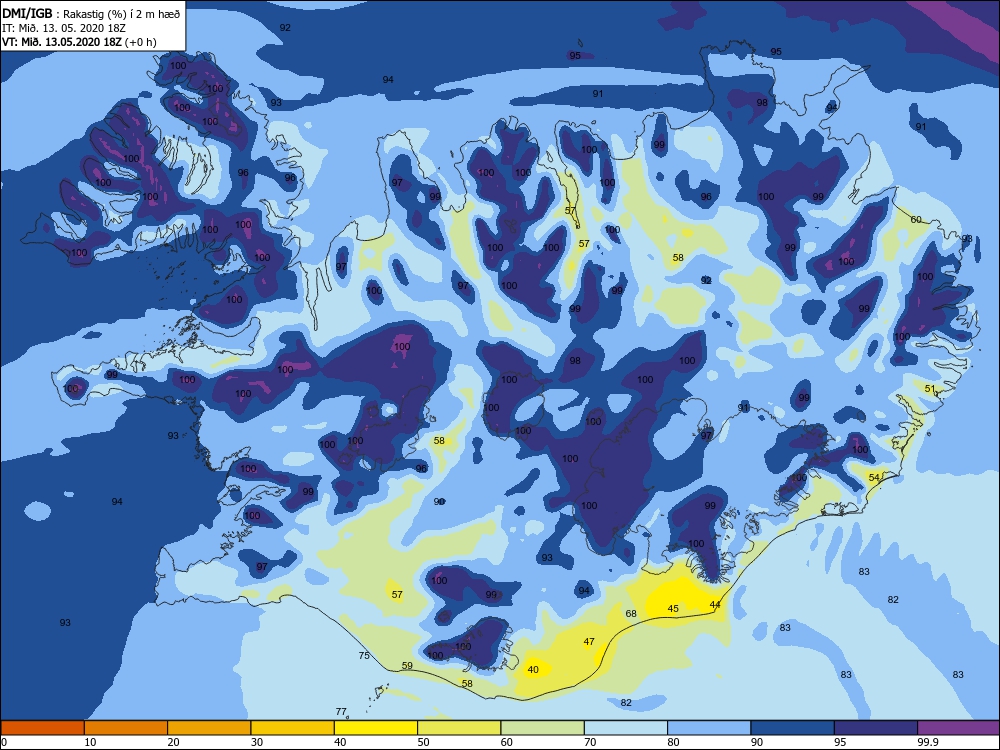Click the '10' legend tick label
This screenshot has width=1000, height=750.
click(90, 742)
